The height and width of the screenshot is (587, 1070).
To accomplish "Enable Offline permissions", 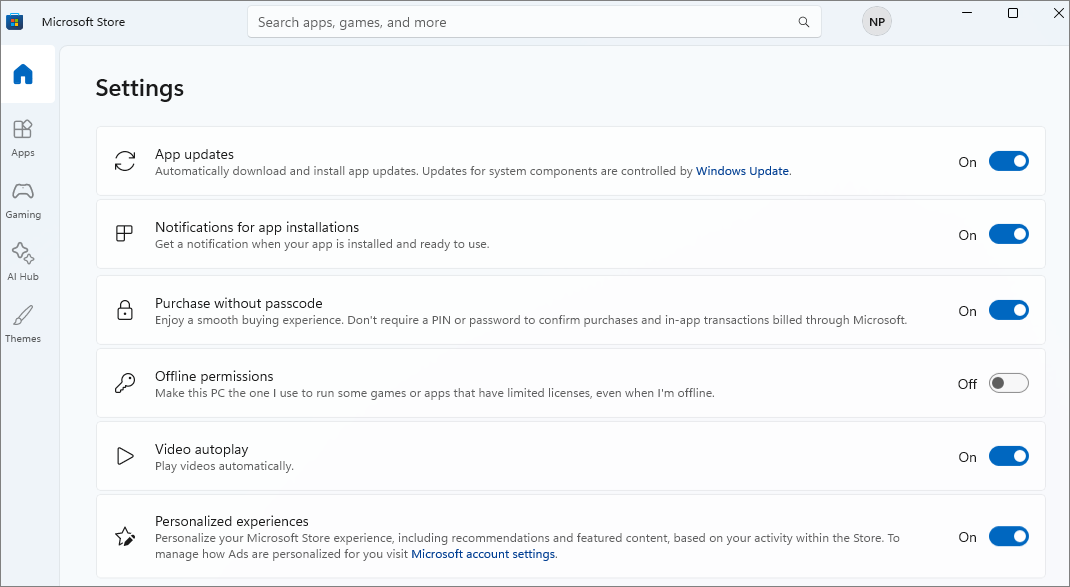I will [x=1008, y=383].
